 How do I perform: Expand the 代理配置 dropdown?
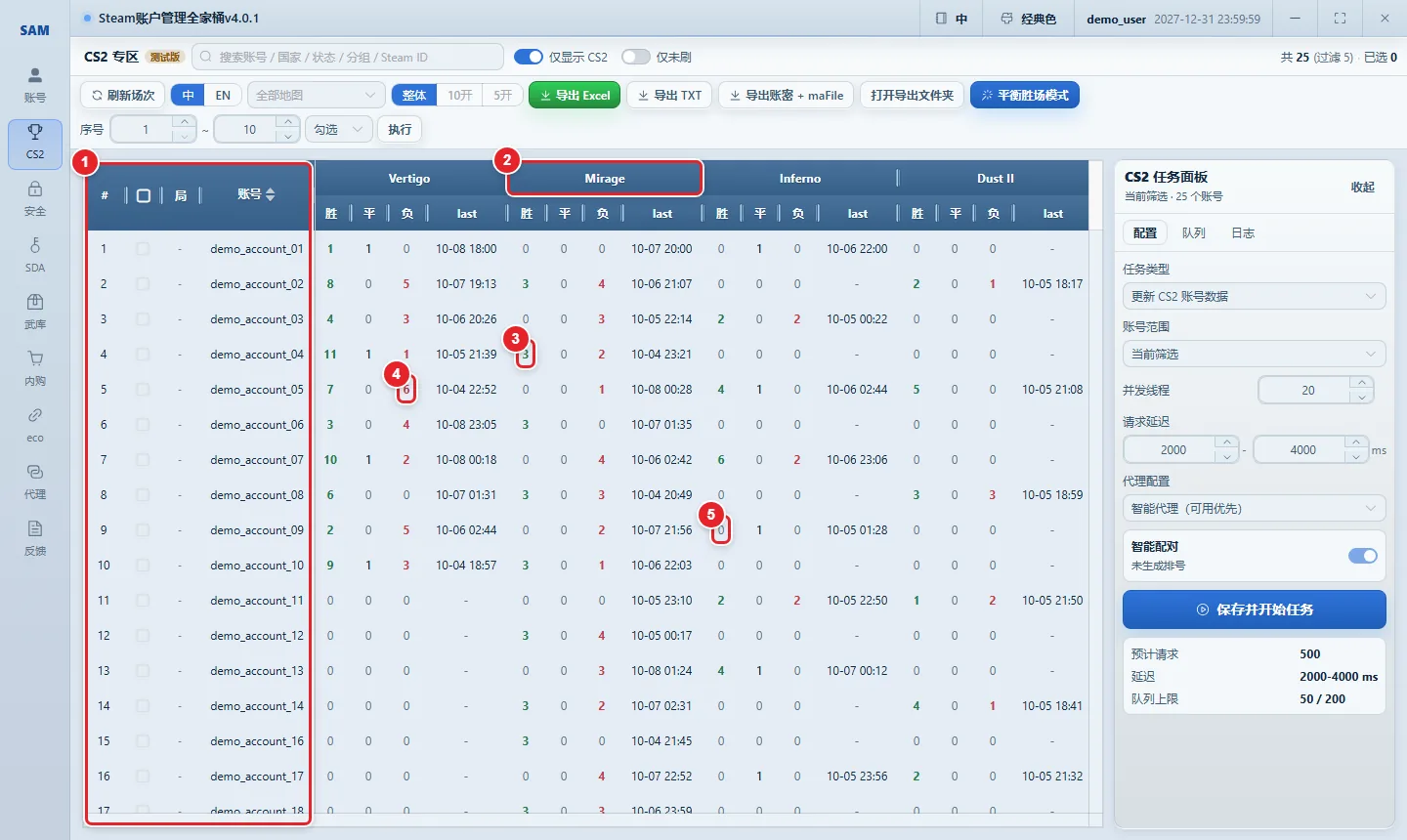tap(1254, 508)
